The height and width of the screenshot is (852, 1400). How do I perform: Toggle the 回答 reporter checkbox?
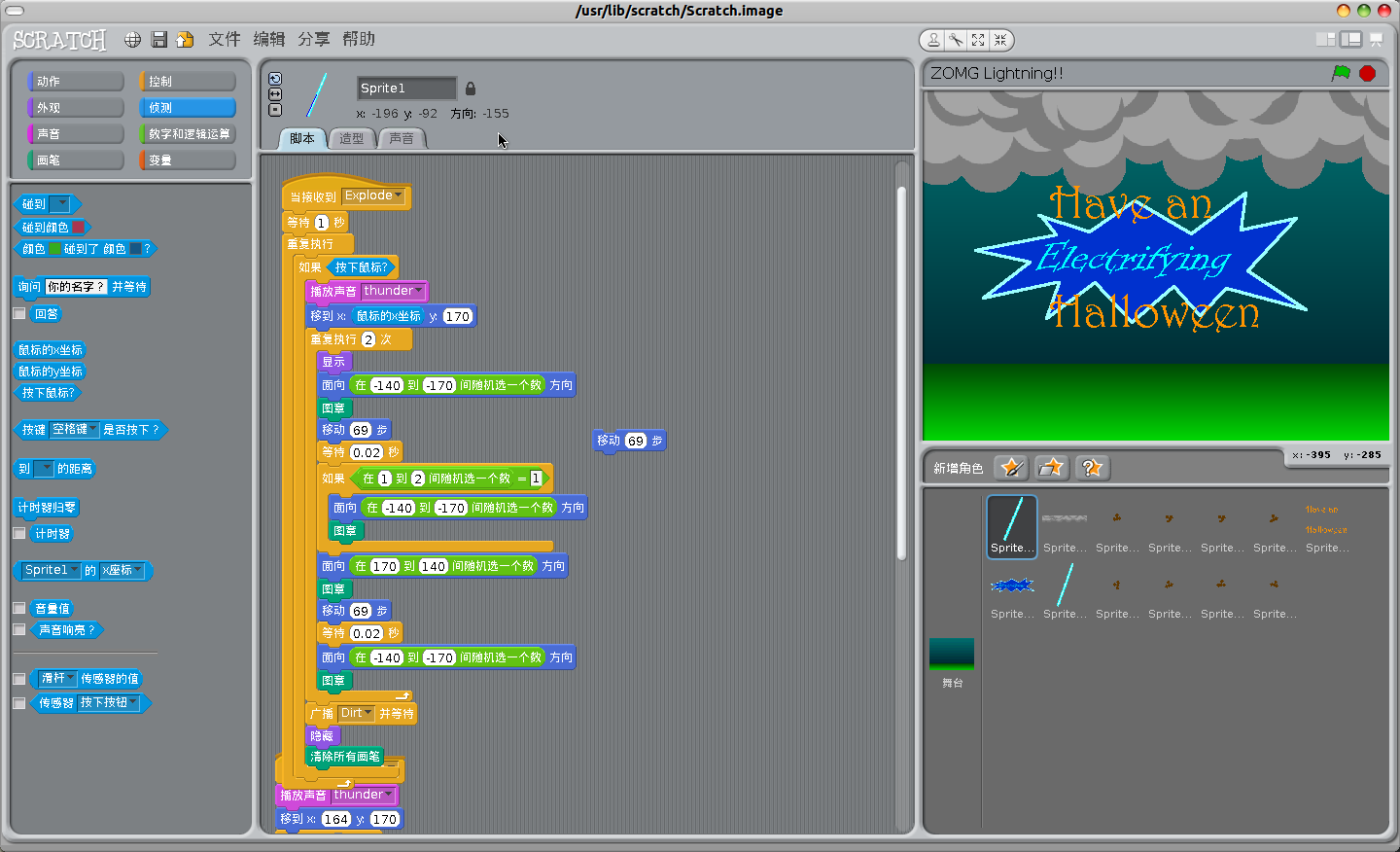pos(18,313)
